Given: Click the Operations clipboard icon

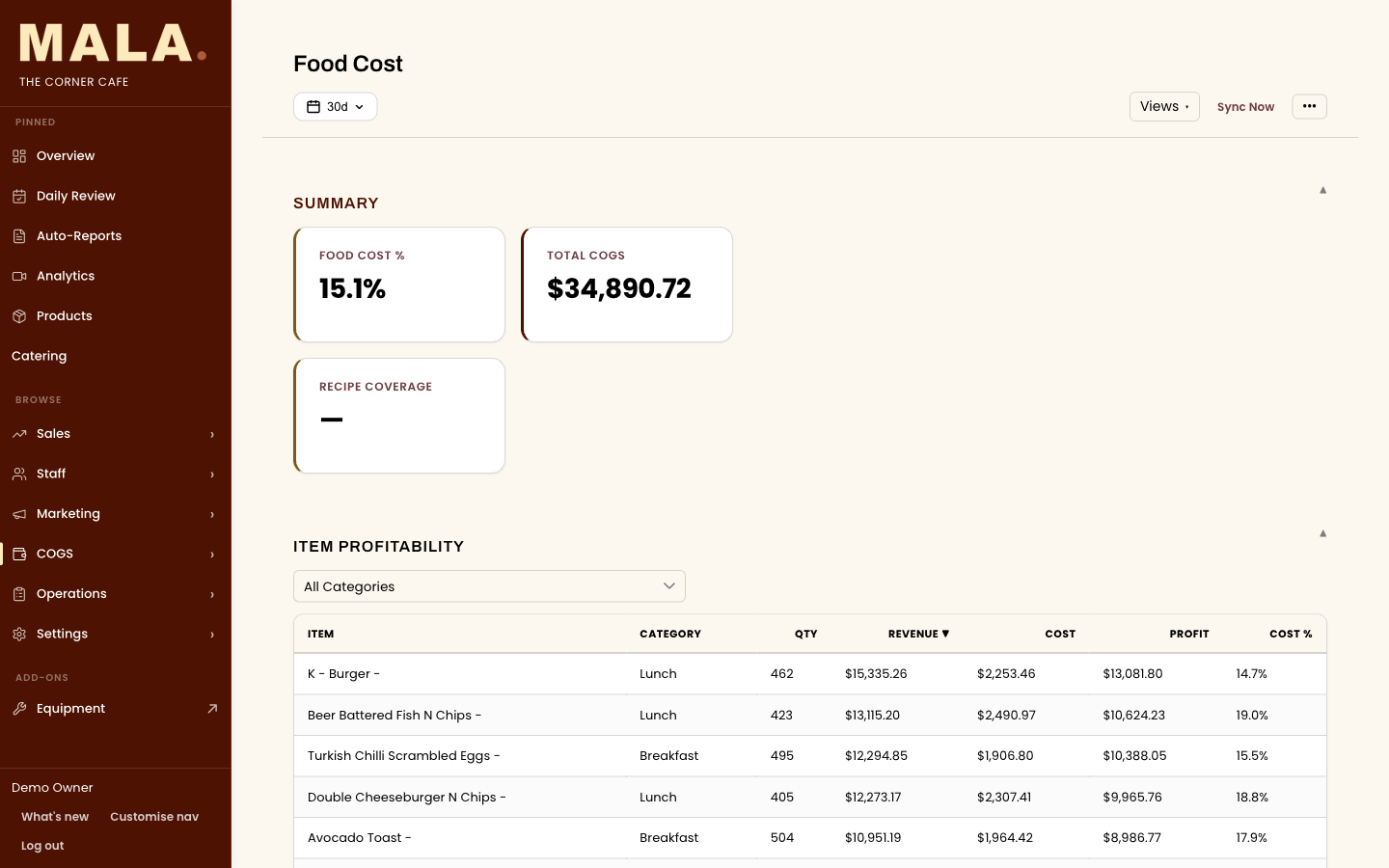Looking at the screenshot, I should click(19, 594).
